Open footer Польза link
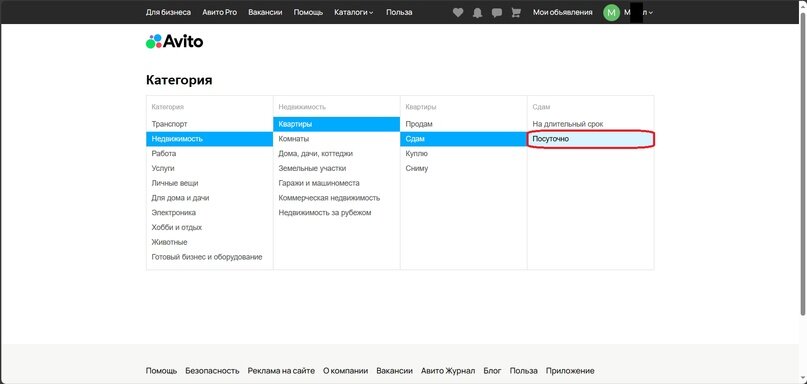807x384 pixels. point(524,371)
